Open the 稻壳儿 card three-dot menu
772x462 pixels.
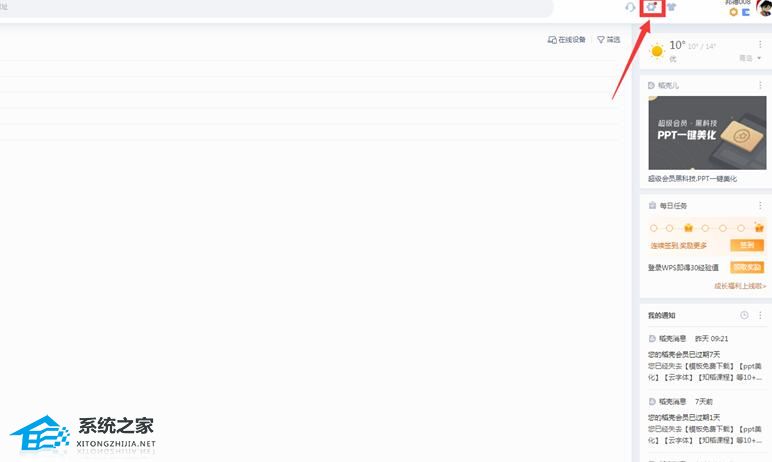(760, 85)
